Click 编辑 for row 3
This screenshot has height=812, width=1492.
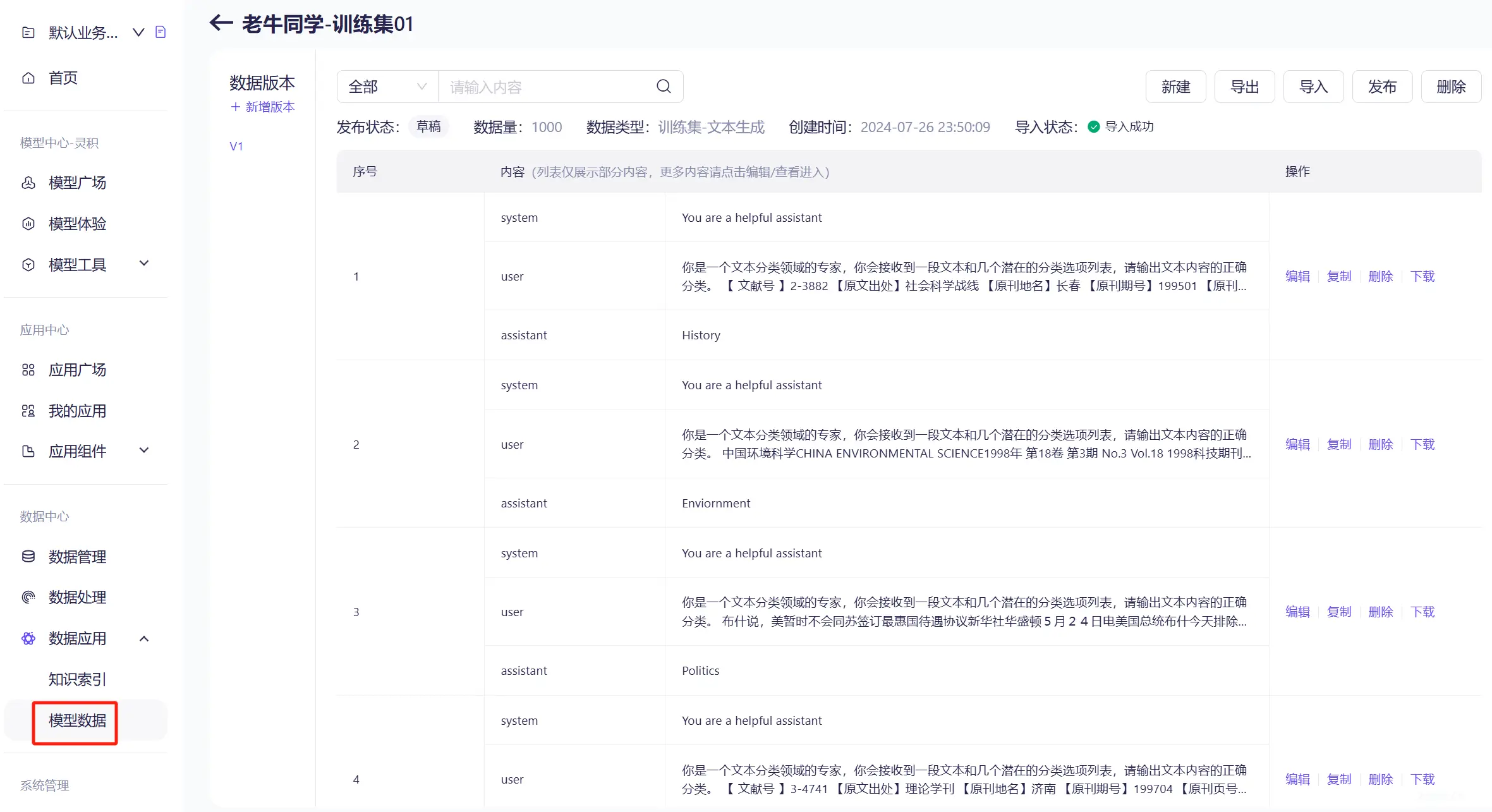click(x=1297, y=612)
